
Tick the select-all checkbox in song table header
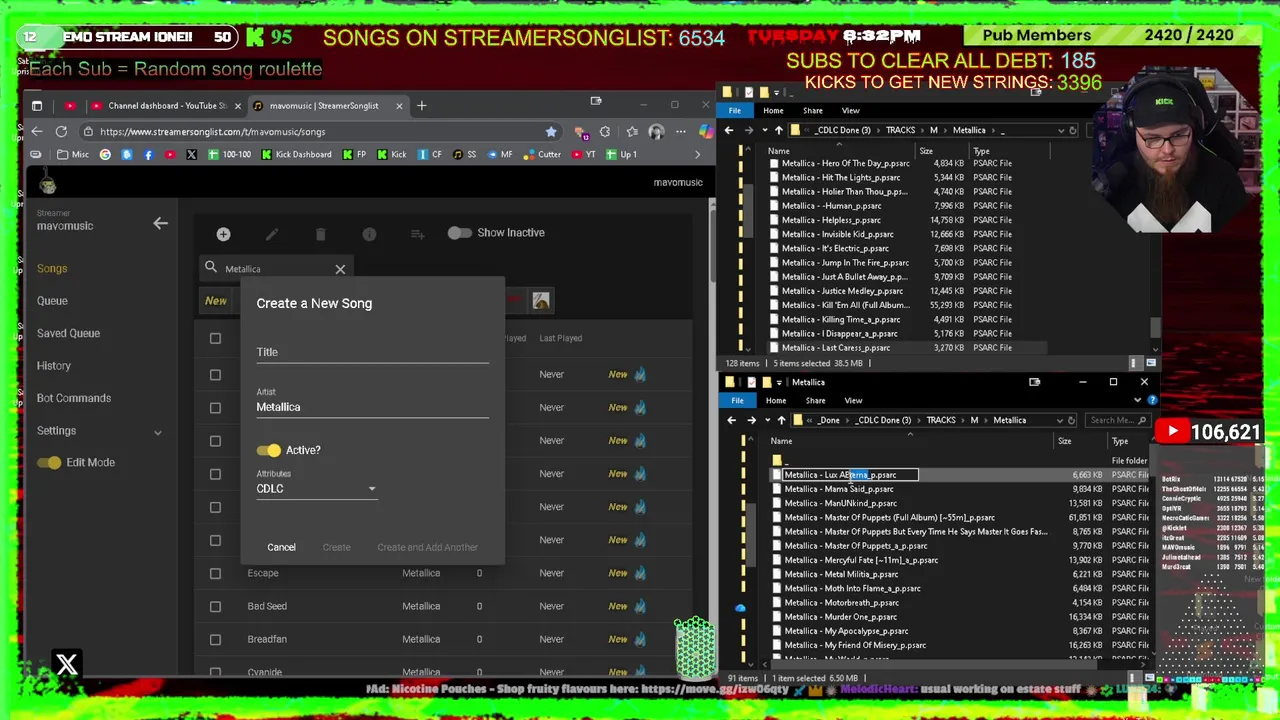coord(215,338)
